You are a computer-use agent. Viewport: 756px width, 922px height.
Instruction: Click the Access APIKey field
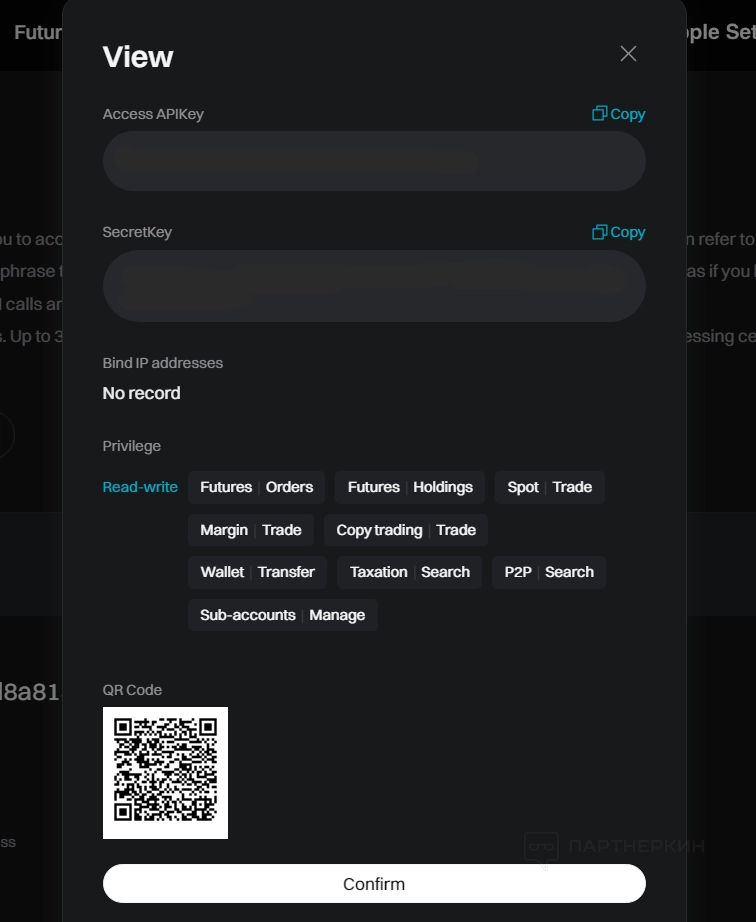pyautogui.click(x=374, y=161)
